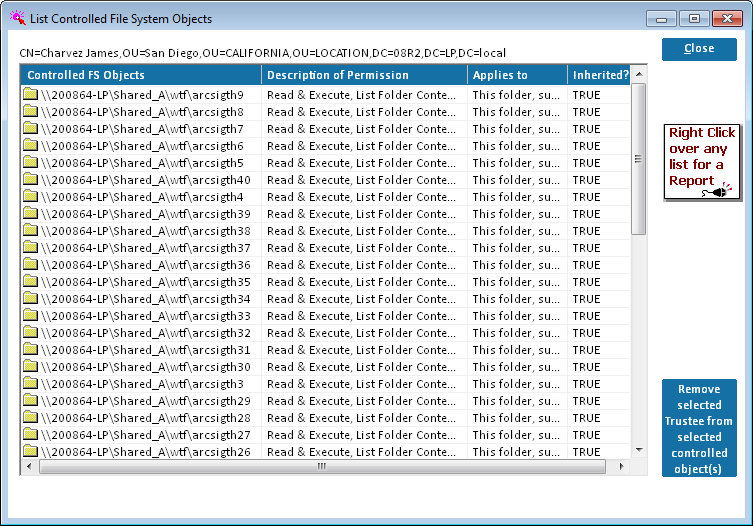This screenshot has height=526, width=753.
Task: Click the folder icon next to arcsigth40
Action: (x=30, y=180)
